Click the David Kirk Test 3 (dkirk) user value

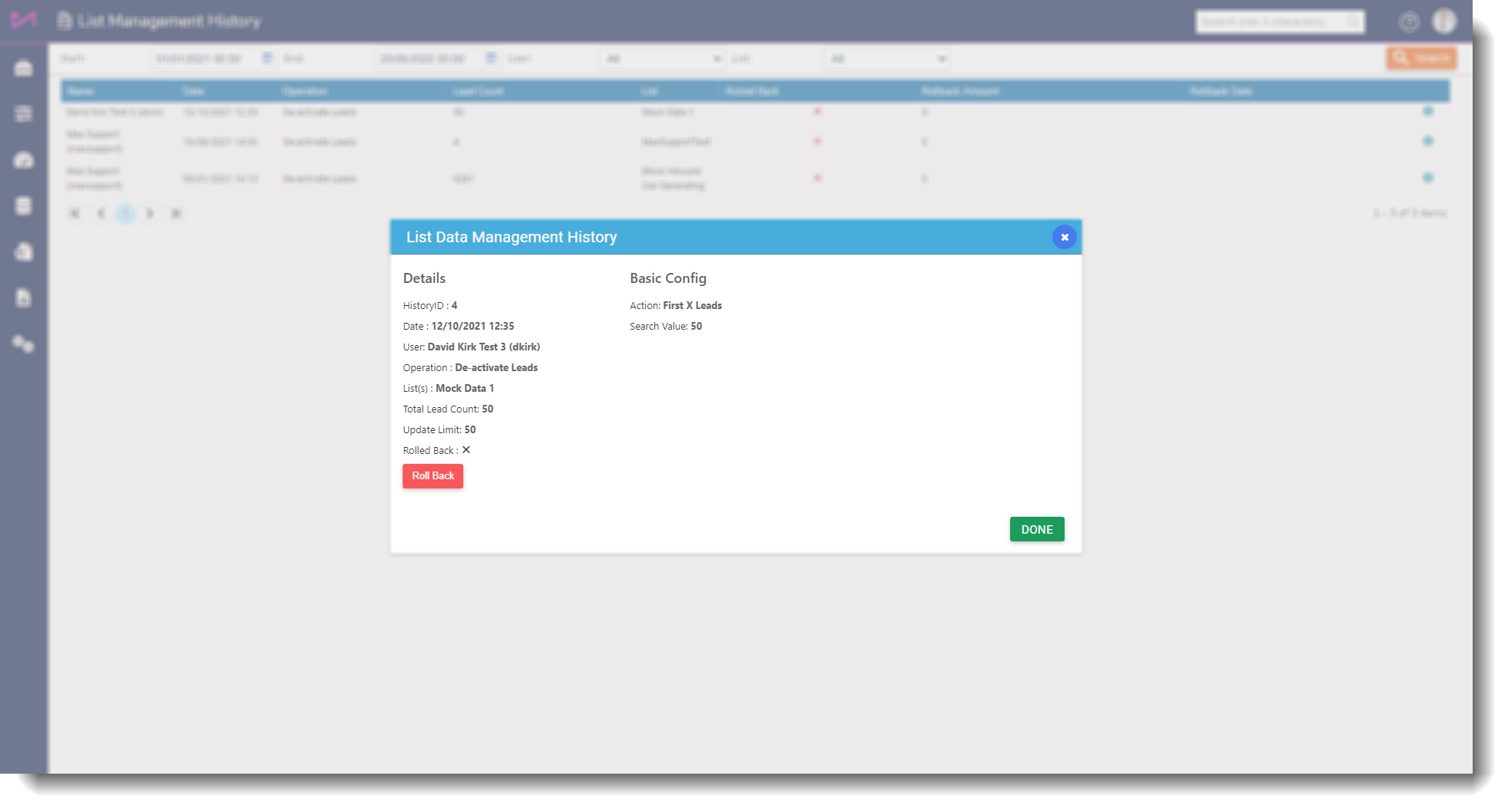click(484, 347)
